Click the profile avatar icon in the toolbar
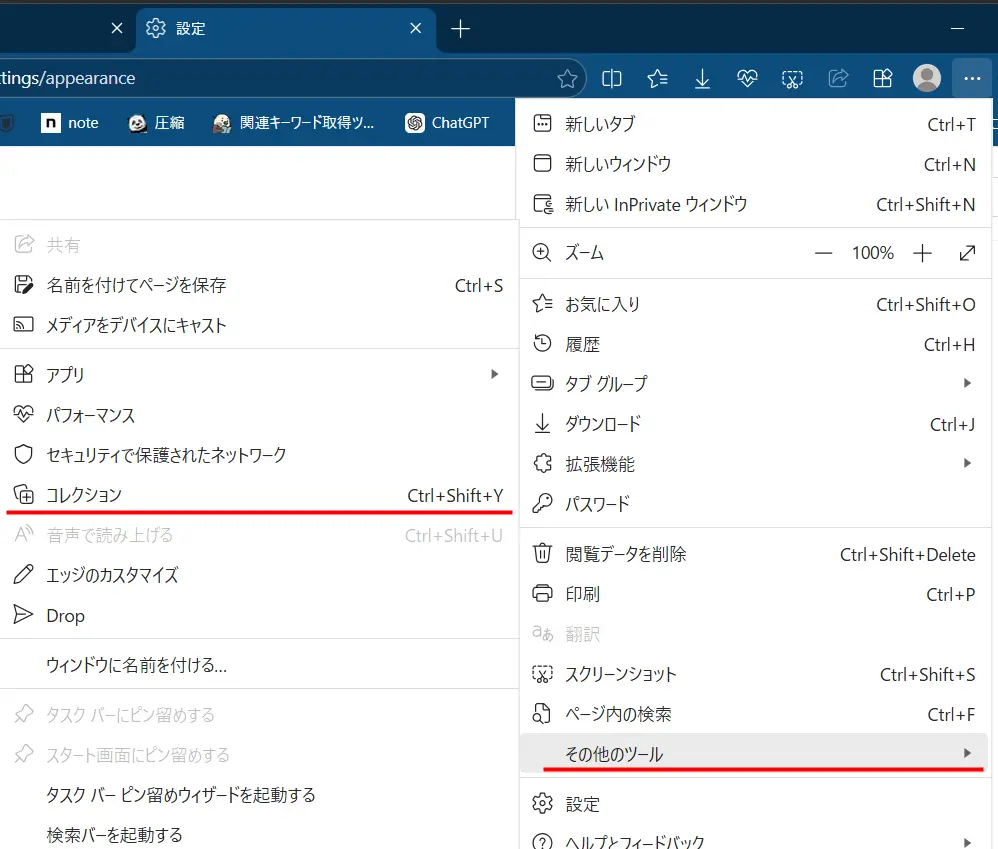This screenshot has height=849, width=998. click(927, 78)
